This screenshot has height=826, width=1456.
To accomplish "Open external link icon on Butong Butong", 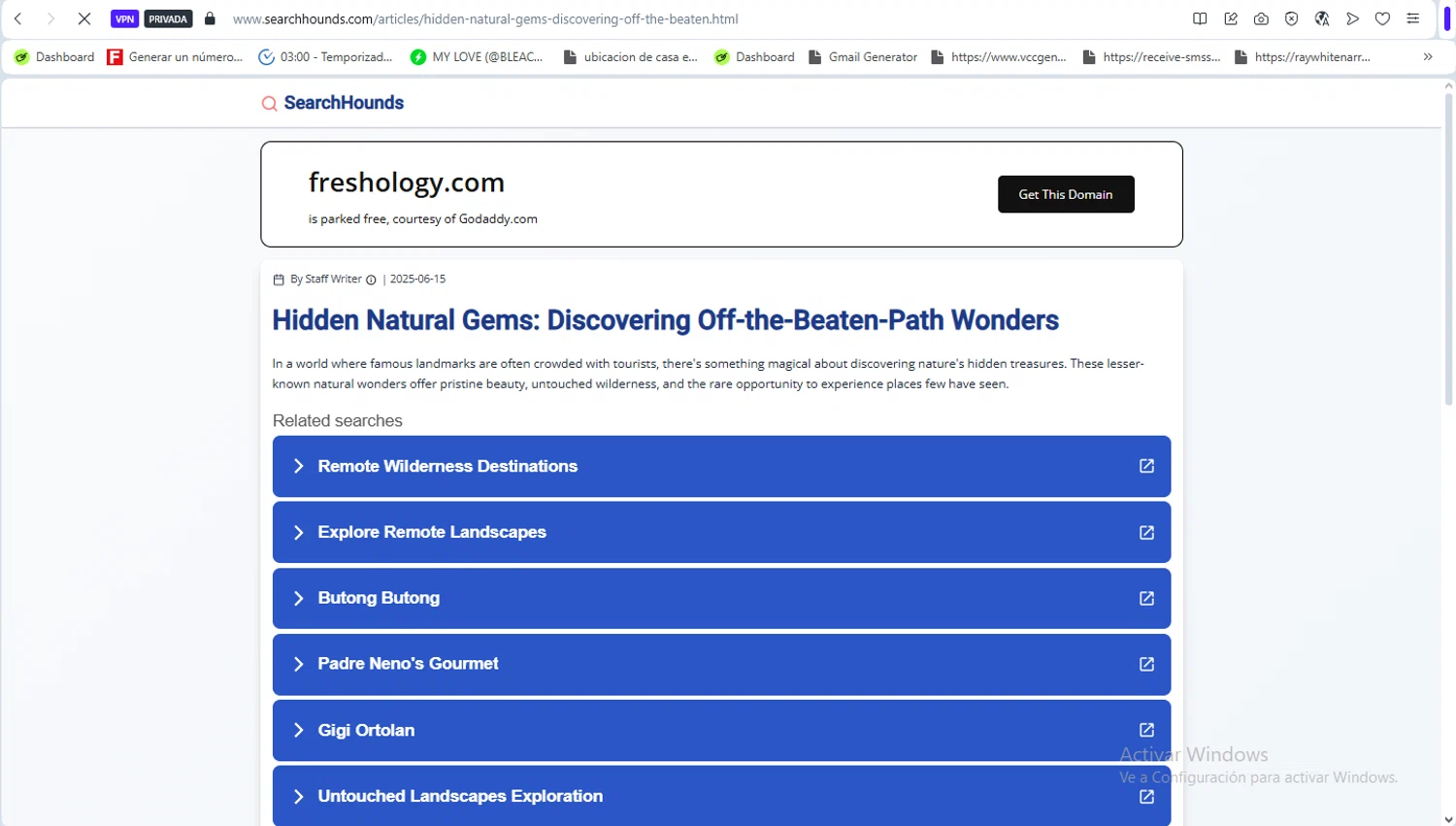I will (x=1146, y=598).
